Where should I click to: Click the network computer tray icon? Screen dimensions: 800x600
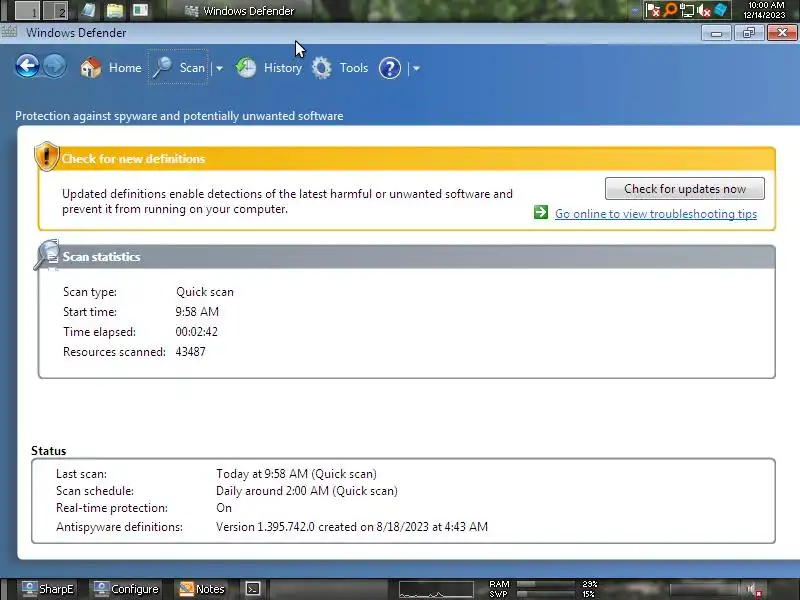coord(687,10)
